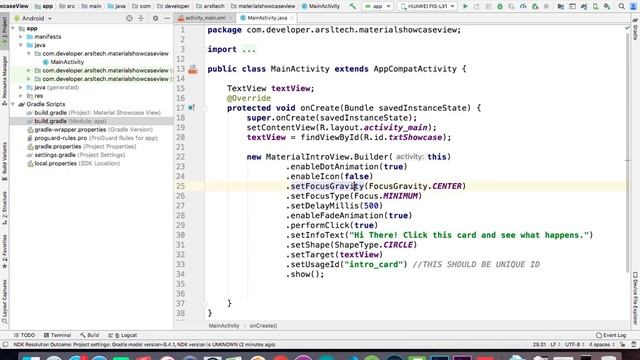Click override gutter icon on line 17

191,108
